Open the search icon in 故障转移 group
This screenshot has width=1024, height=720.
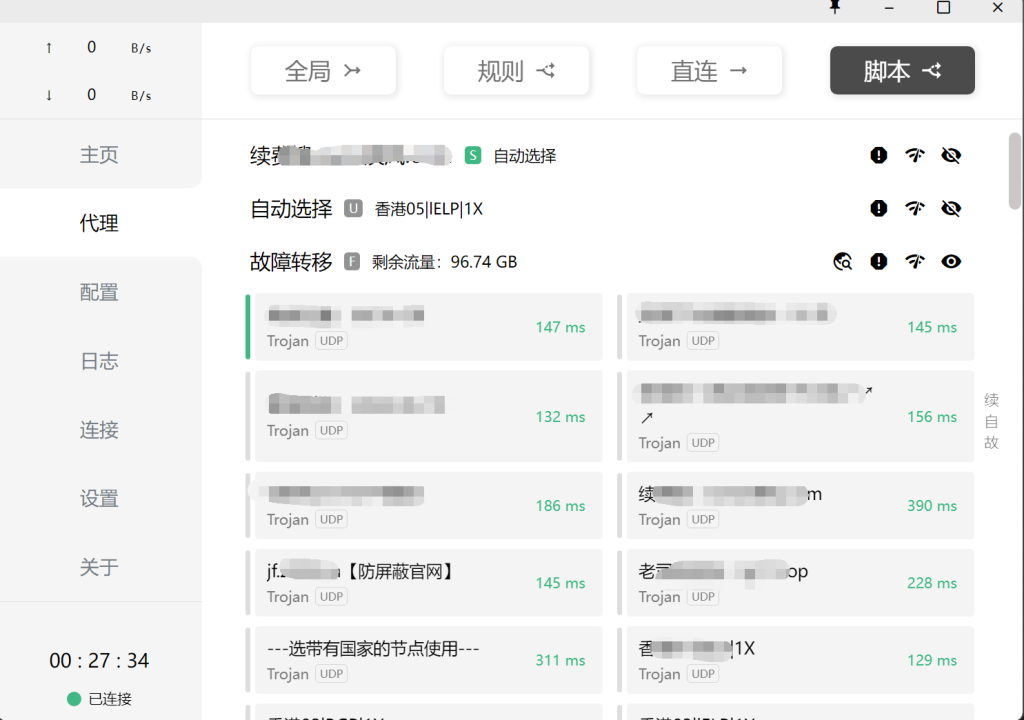[842, 261]
